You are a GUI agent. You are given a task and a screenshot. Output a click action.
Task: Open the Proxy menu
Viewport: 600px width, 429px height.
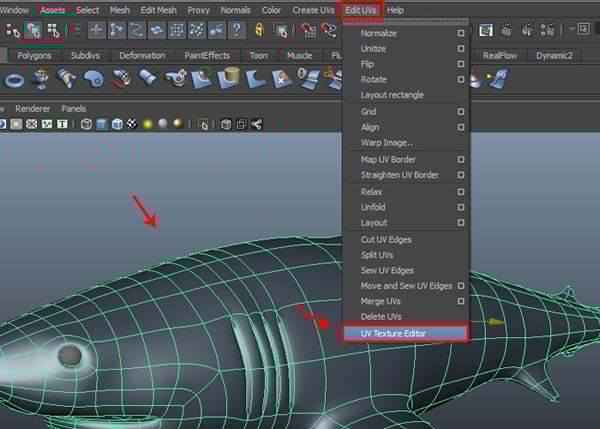coord(198,10)
